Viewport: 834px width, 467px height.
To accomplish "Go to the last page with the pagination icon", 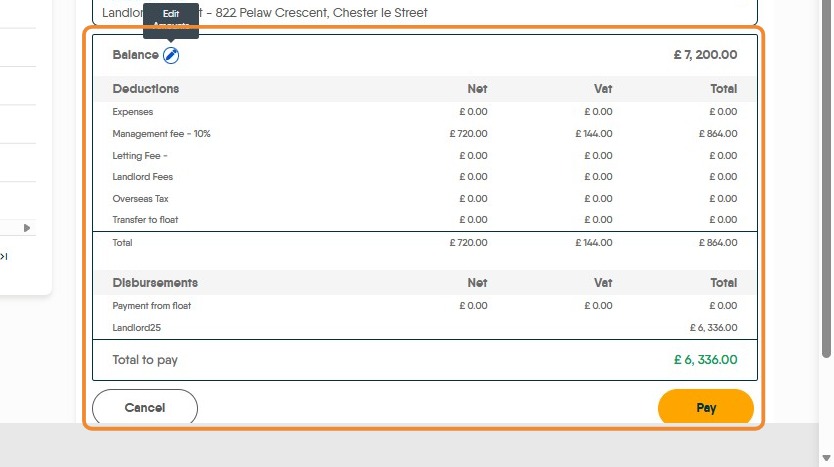I will click(x=4, y=257).
